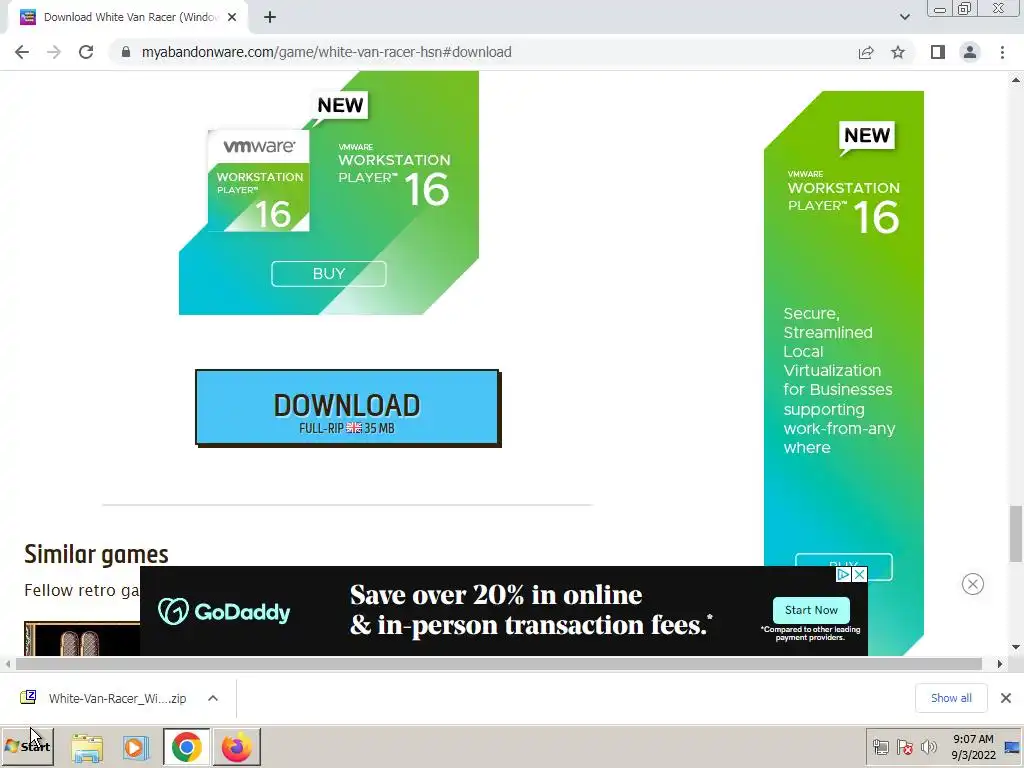Close the downloads bar
The width and height of the screenshot is (1024, 768).
click(x=1006, y=698)
